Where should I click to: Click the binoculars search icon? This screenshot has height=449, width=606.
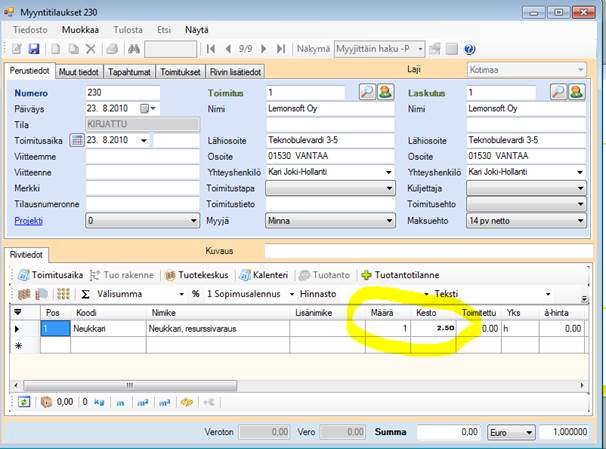point(133,49)
